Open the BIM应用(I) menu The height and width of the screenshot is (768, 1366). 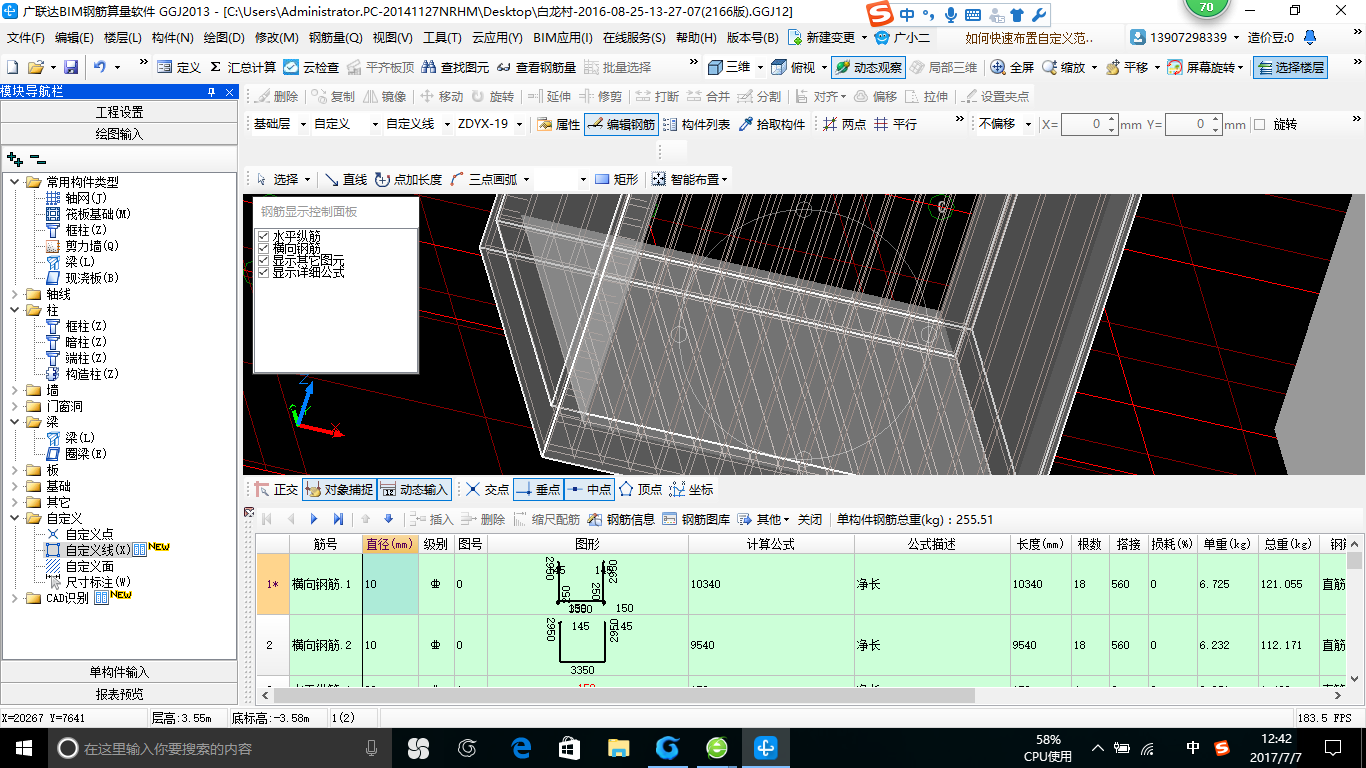click(x=563, y=38)
